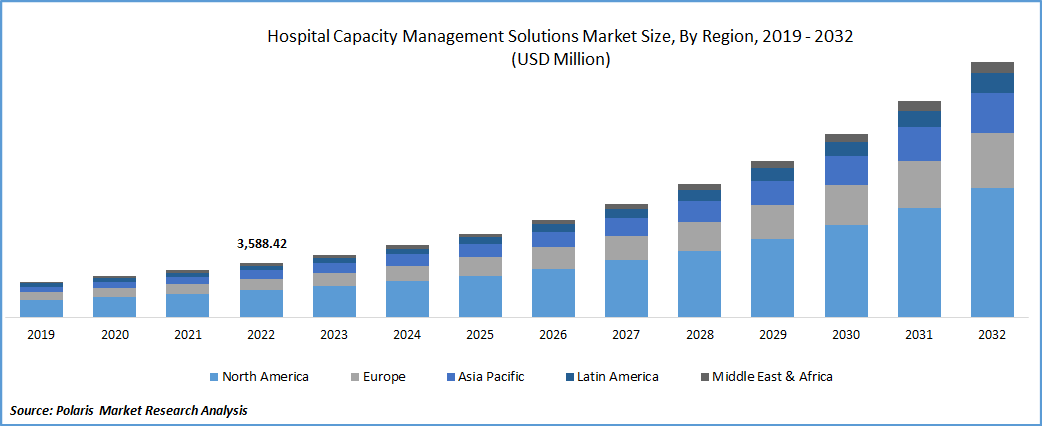Select North America segment of 2032 bar

click(x=992, y=253)
